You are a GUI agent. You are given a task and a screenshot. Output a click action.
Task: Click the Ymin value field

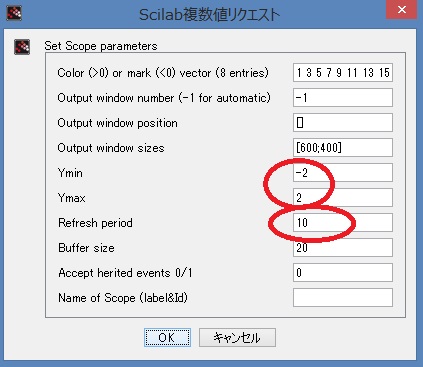pyautogui.click(x=343, y=173)
